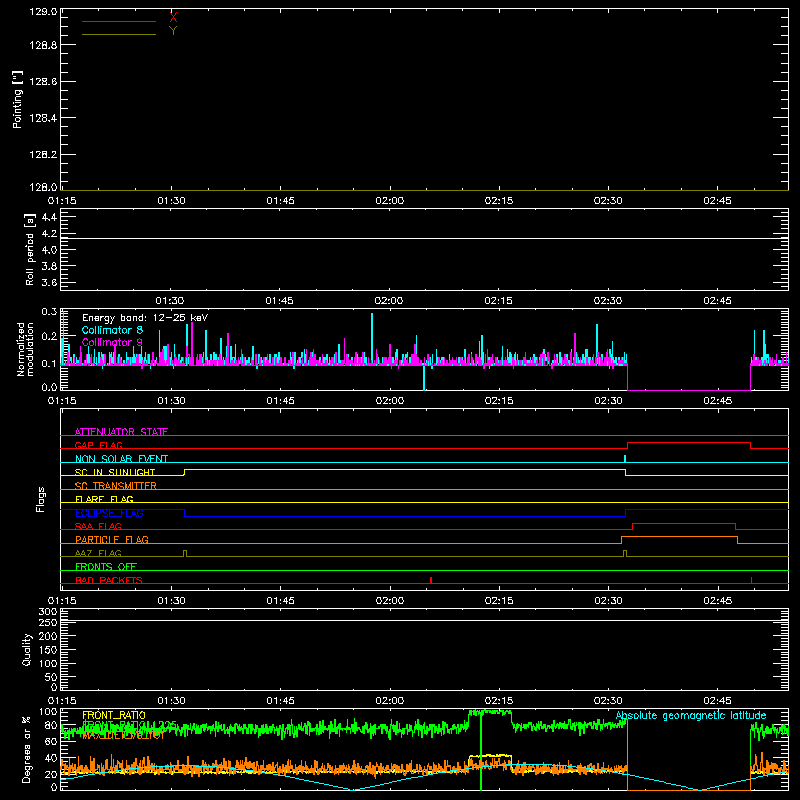Select the NON_SOLAR_EVENT flag label
This screenshot has height=800, width=800.
point(121,459)
